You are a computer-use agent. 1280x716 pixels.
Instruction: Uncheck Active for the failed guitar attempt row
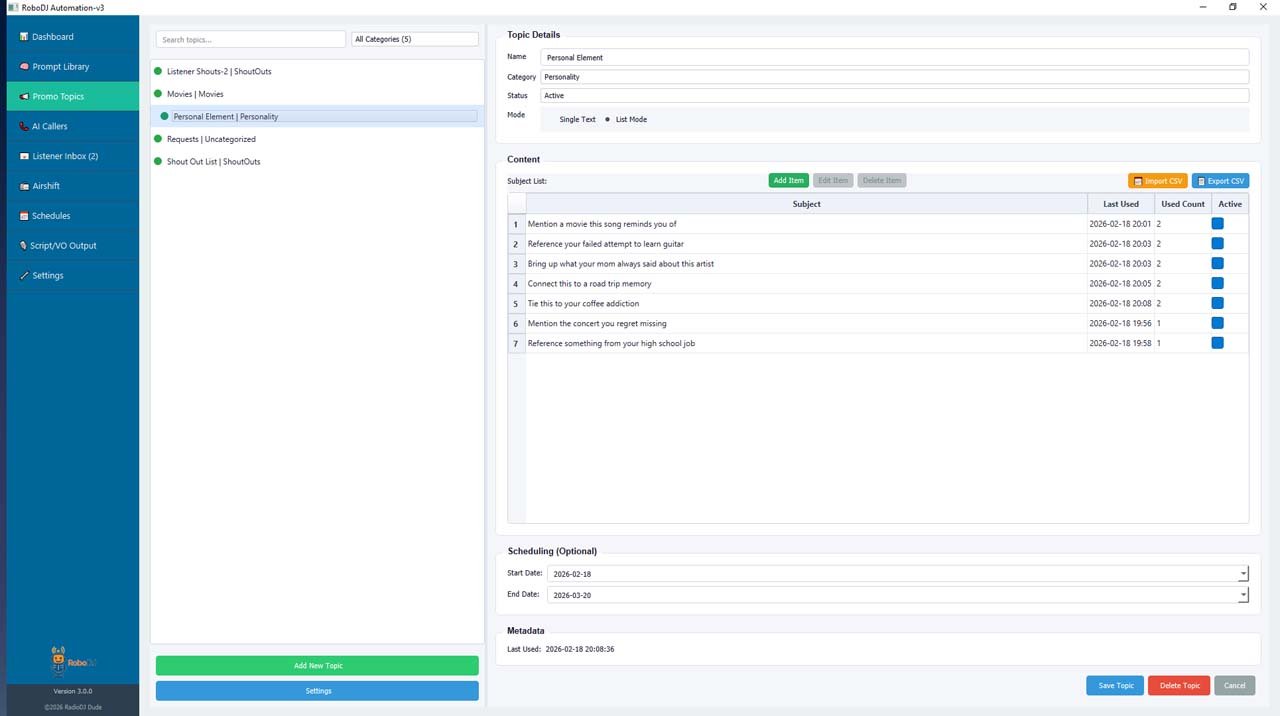[1217, 244]
